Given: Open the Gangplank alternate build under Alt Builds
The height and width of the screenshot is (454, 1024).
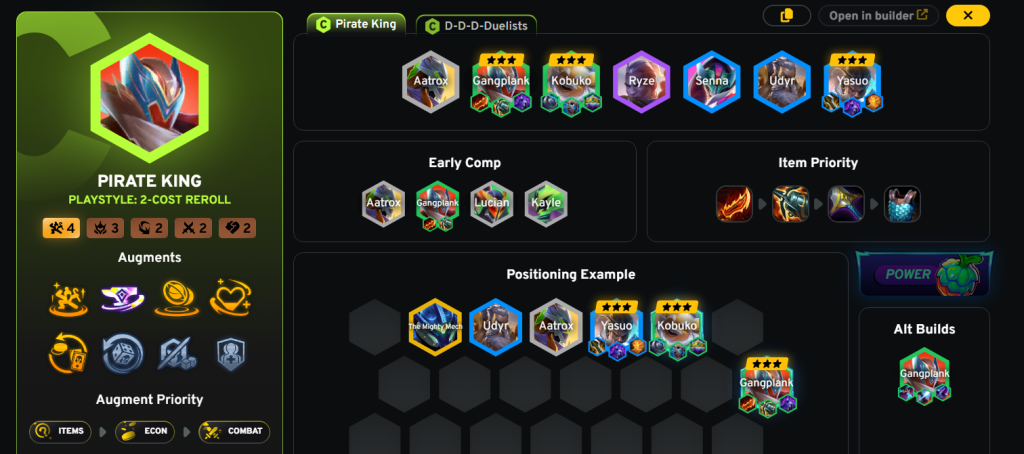Looking at the screenshot, I should pos(924,376).
